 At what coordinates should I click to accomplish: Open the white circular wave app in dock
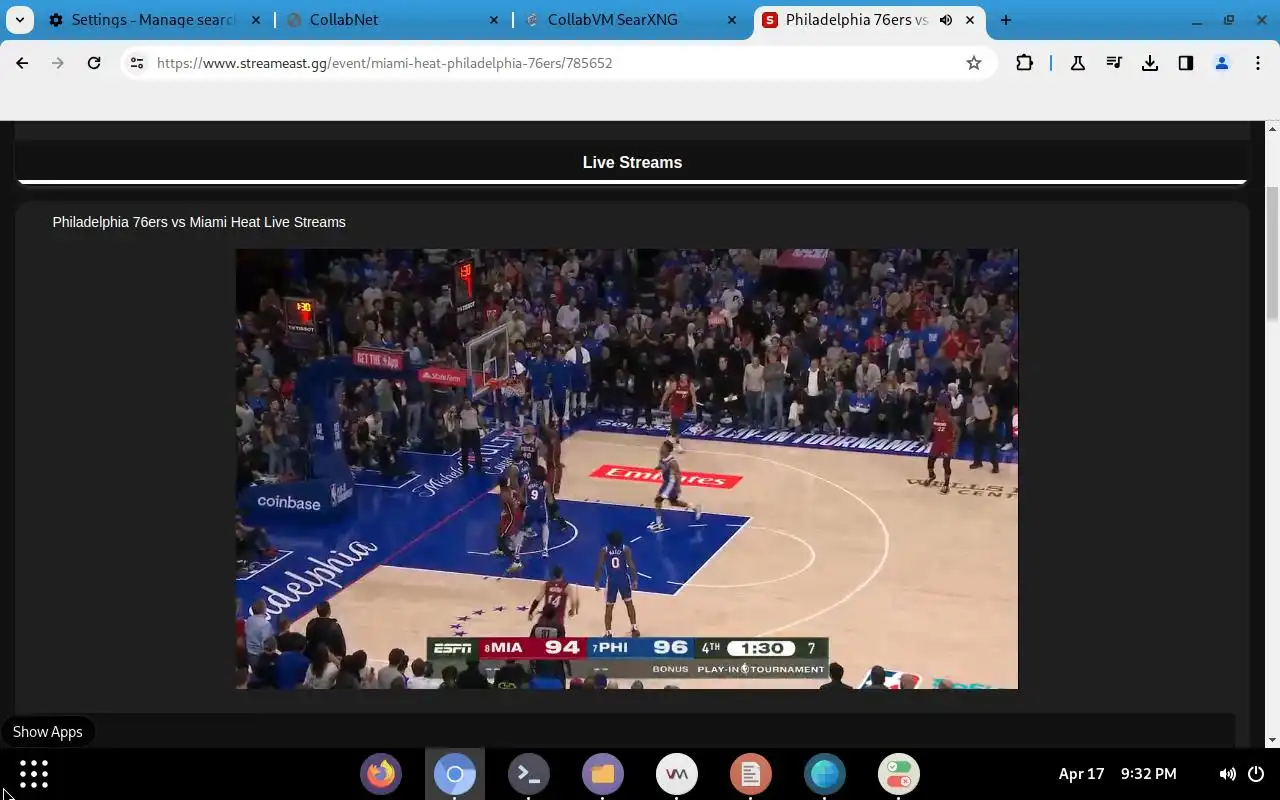pos(677,774)
